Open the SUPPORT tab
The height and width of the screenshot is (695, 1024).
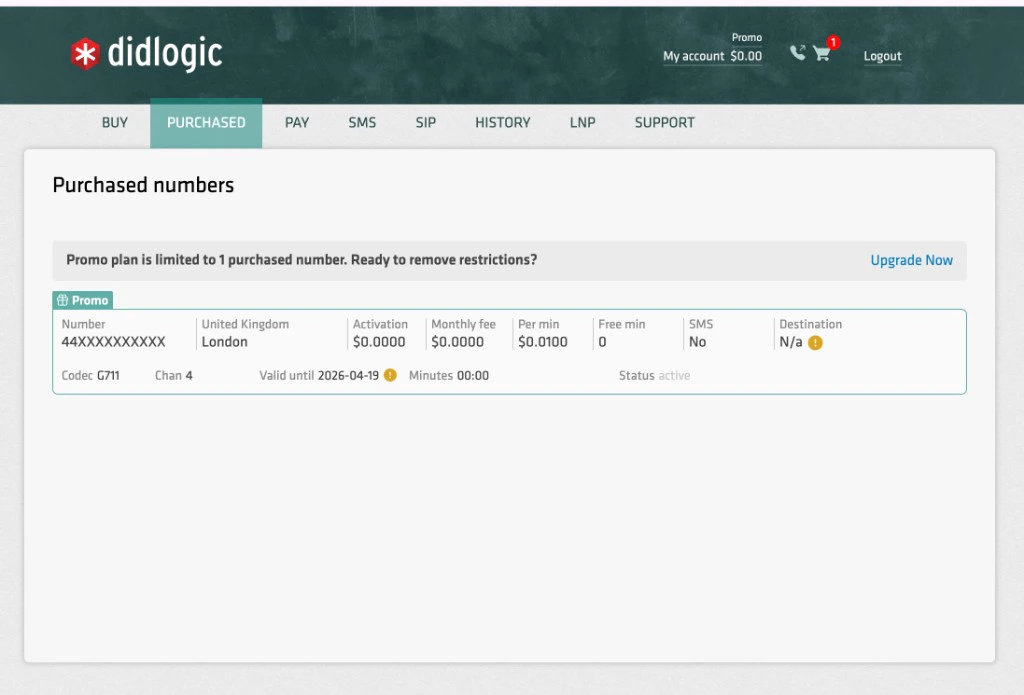[664, 122]
